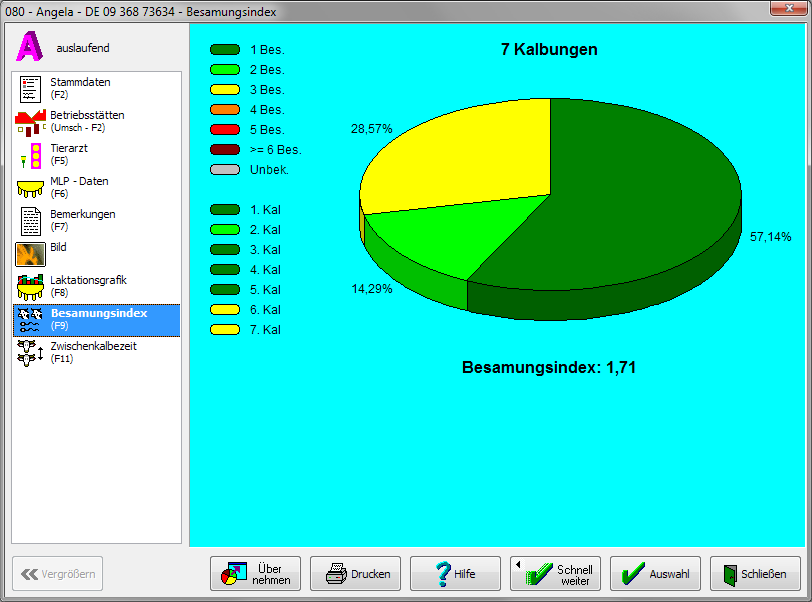Click the 7 Kalbungen chart title
Screen dimensions: 812x602
tap(549, 49)
